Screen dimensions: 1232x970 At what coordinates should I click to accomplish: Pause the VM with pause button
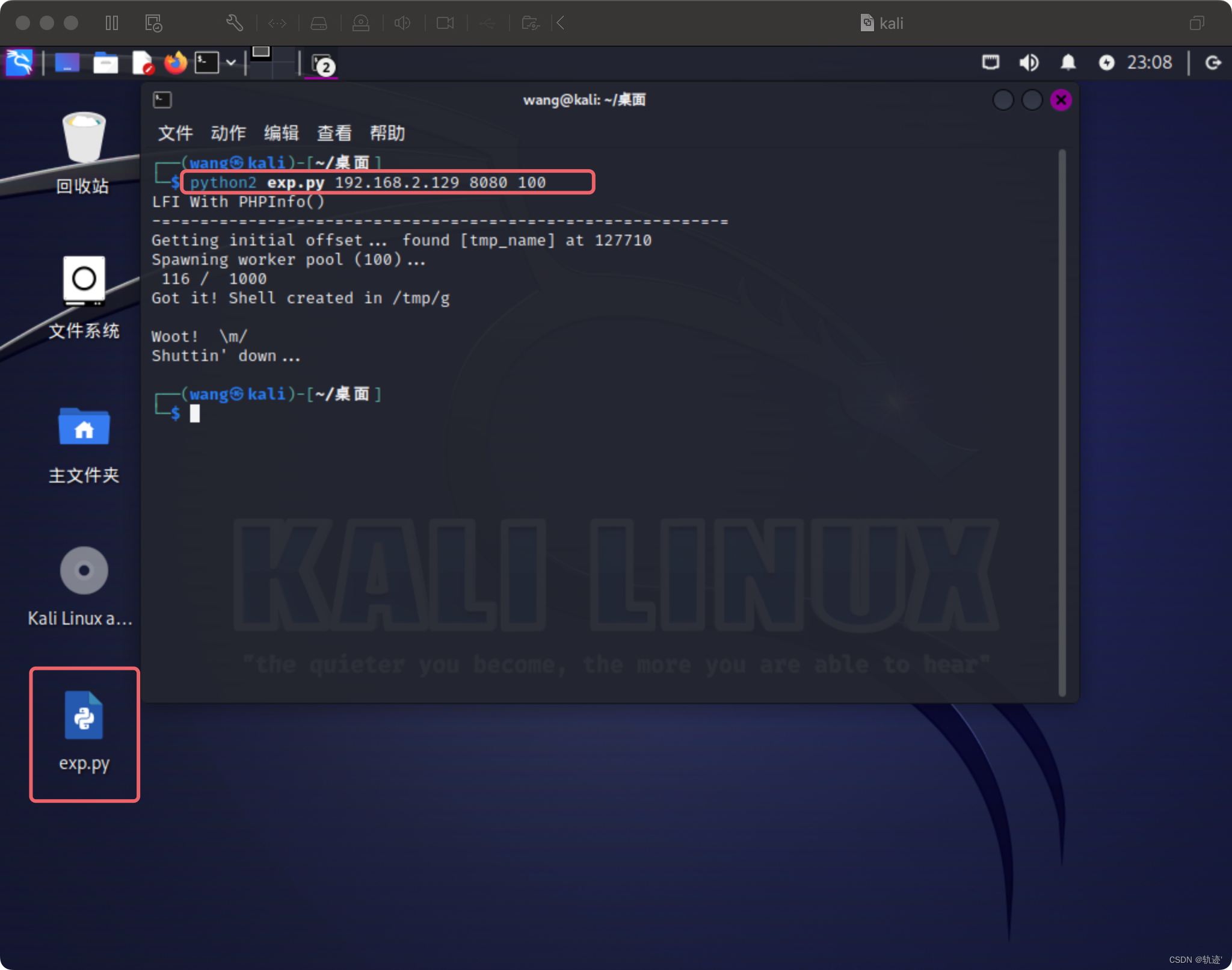(x=112, y=23)
